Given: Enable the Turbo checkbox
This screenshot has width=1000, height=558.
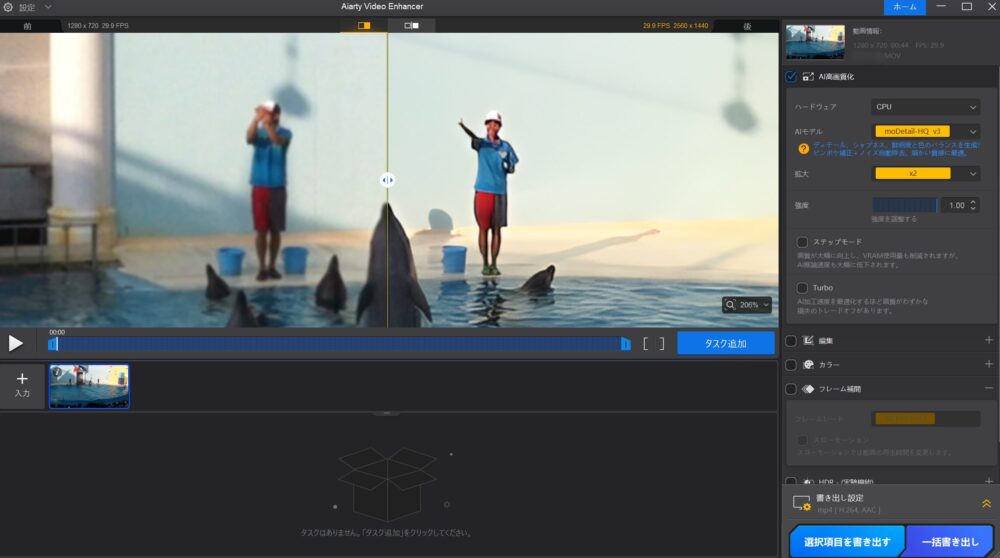Looking at the screenshot, I should click(x=803, y=288).
